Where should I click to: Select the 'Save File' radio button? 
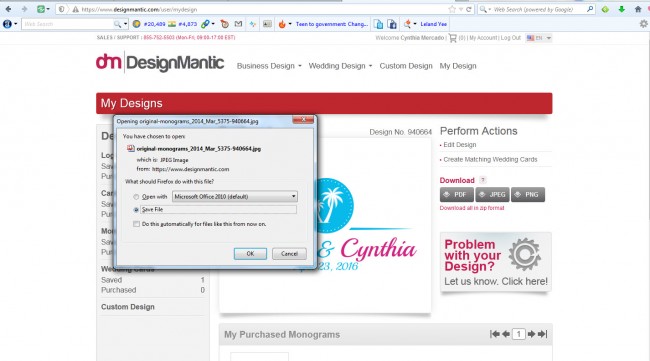pyautogui.click(x=136, y=210)
